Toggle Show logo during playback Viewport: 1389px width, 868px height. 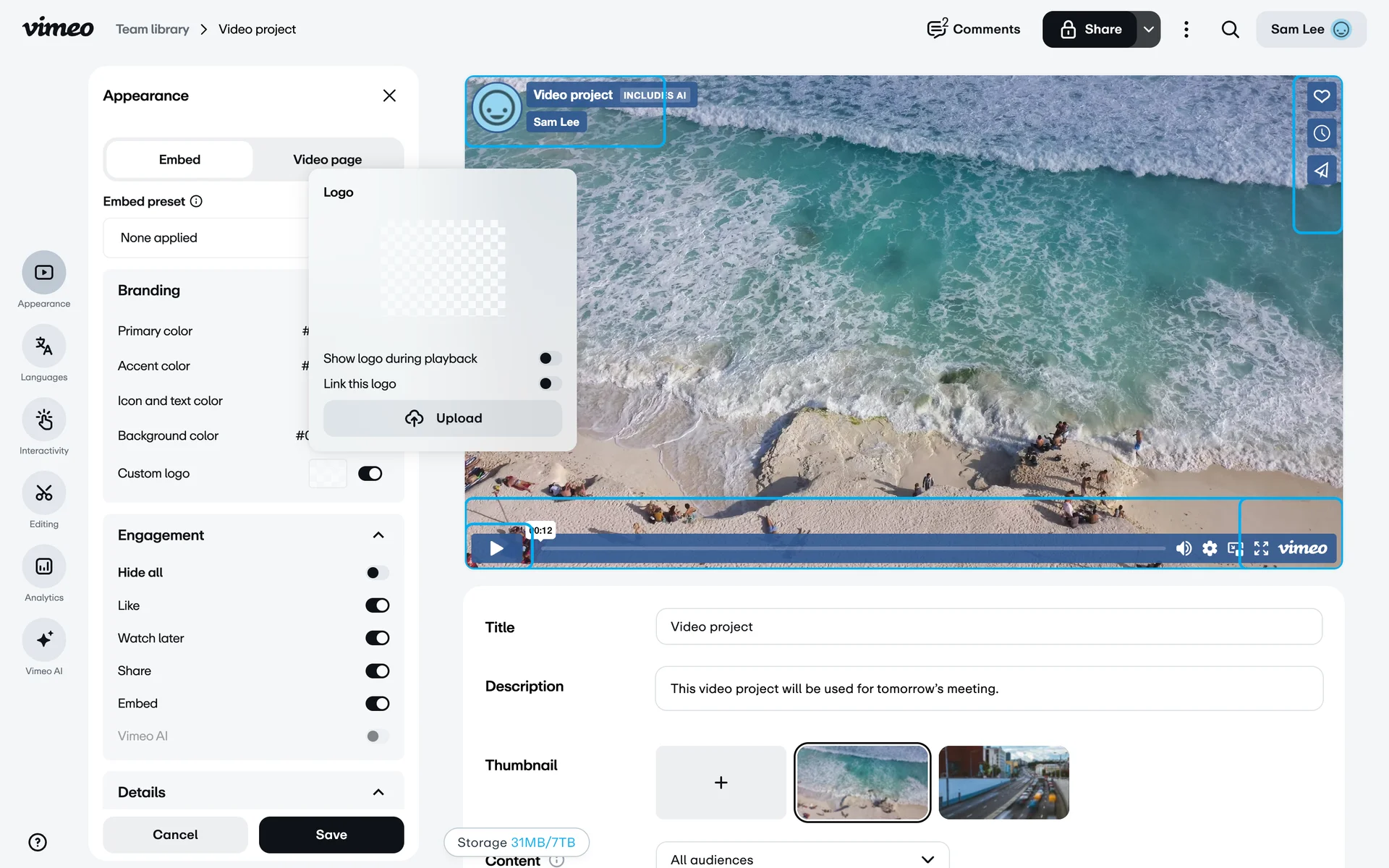(550, 358)
